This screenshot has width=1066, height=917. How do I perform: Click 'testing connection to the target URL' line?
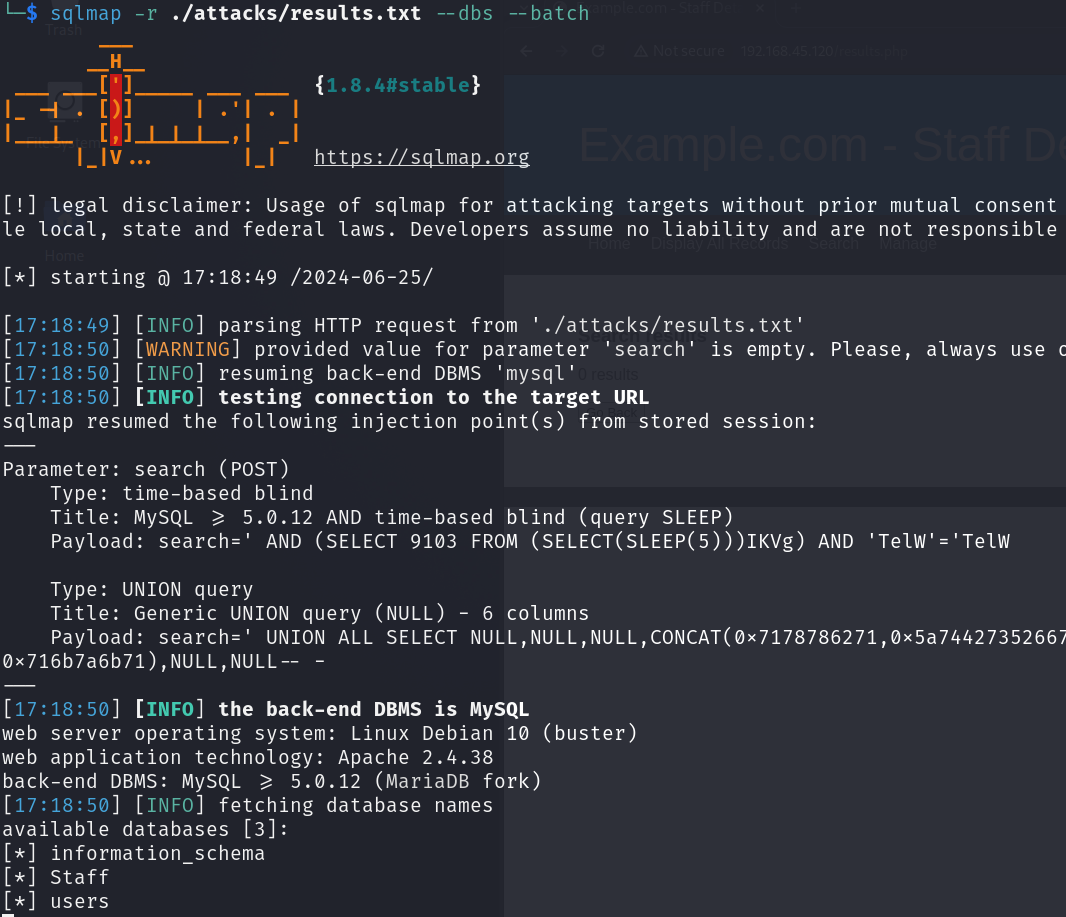[326, 397]
